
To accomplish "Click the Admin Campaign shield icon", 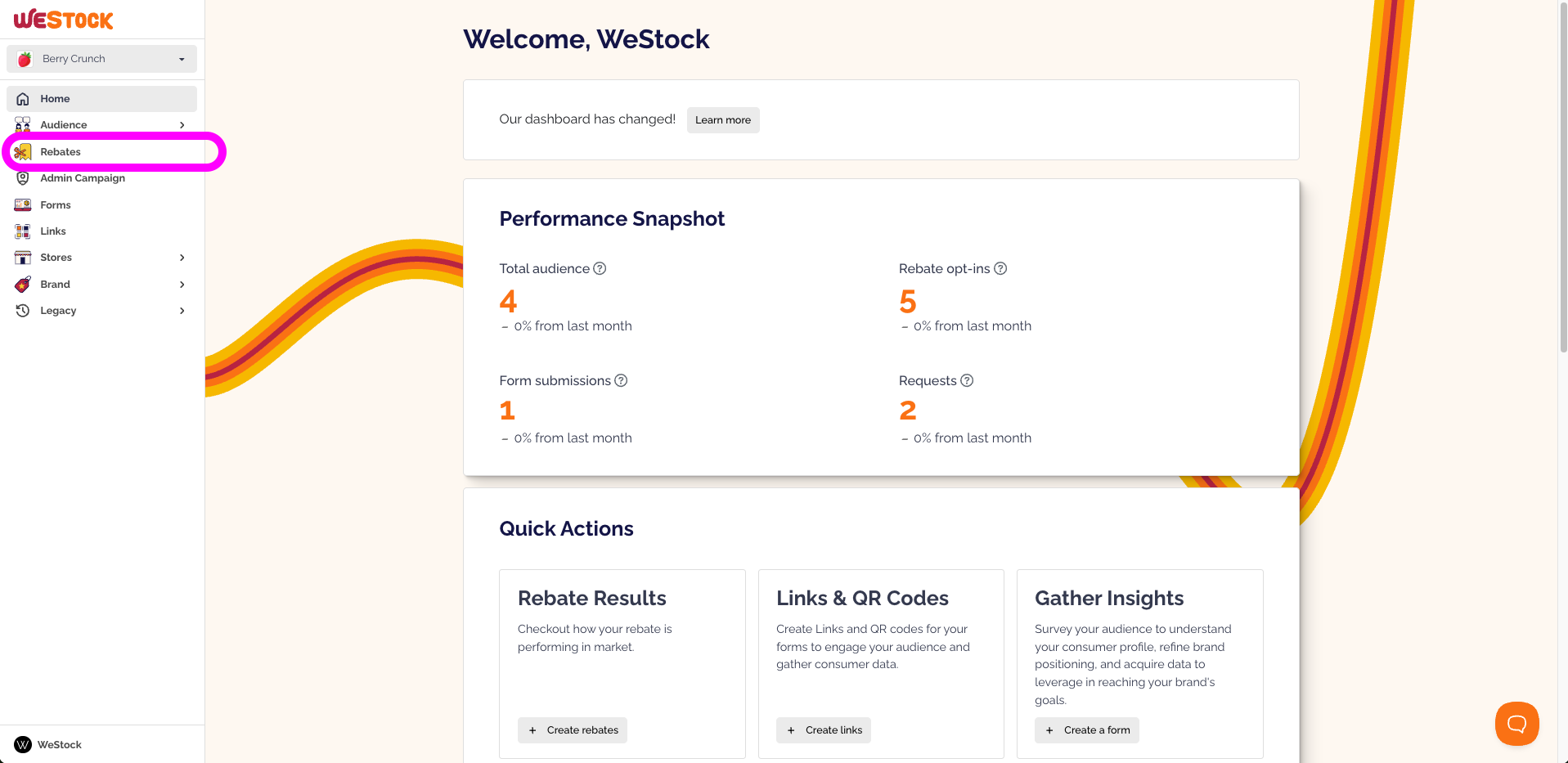I will (23, 178).
